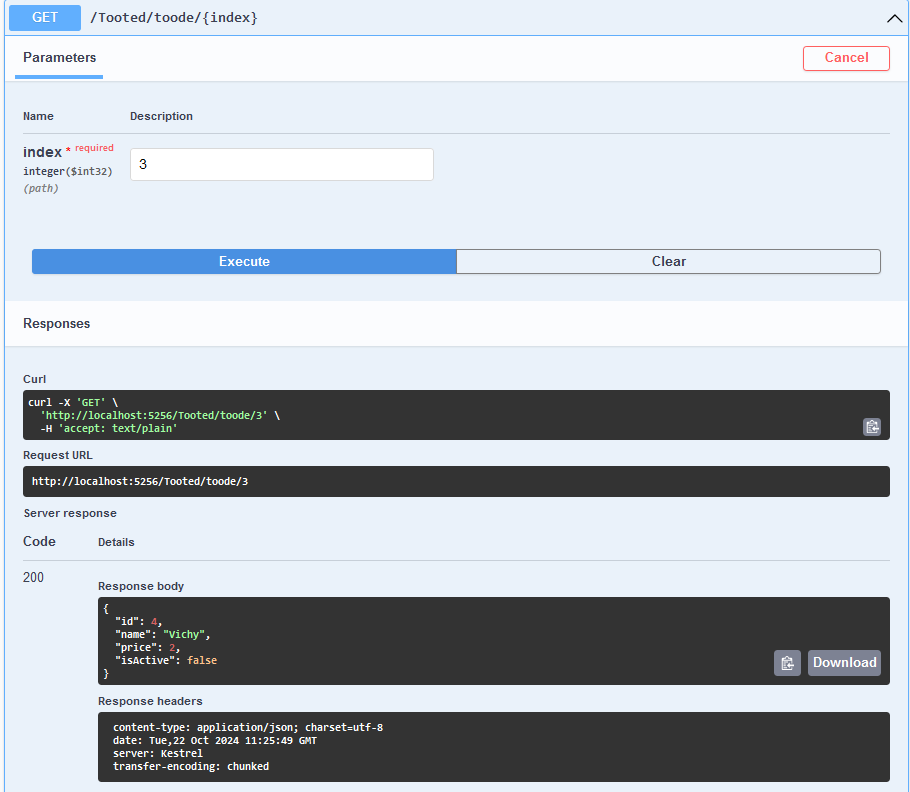Viewport: 910px width, 792px height.
Task: Click the Responses section heading
Action: (56, 324)
